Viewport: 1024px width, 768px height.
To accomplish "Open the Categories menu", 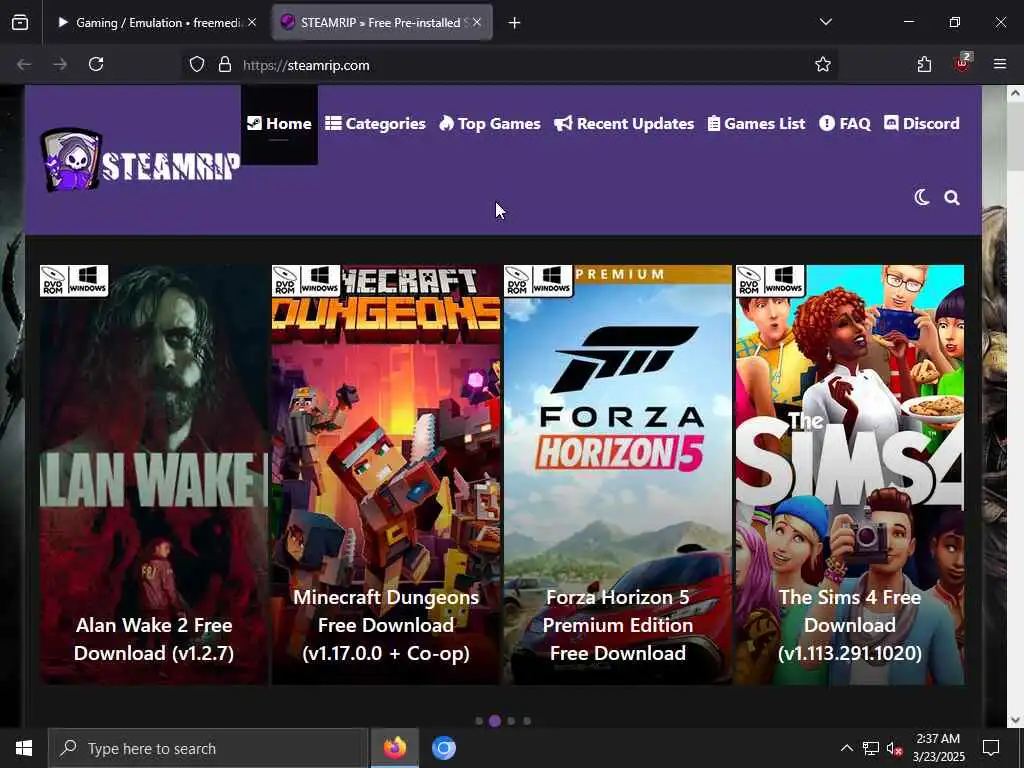I will 376,124.
